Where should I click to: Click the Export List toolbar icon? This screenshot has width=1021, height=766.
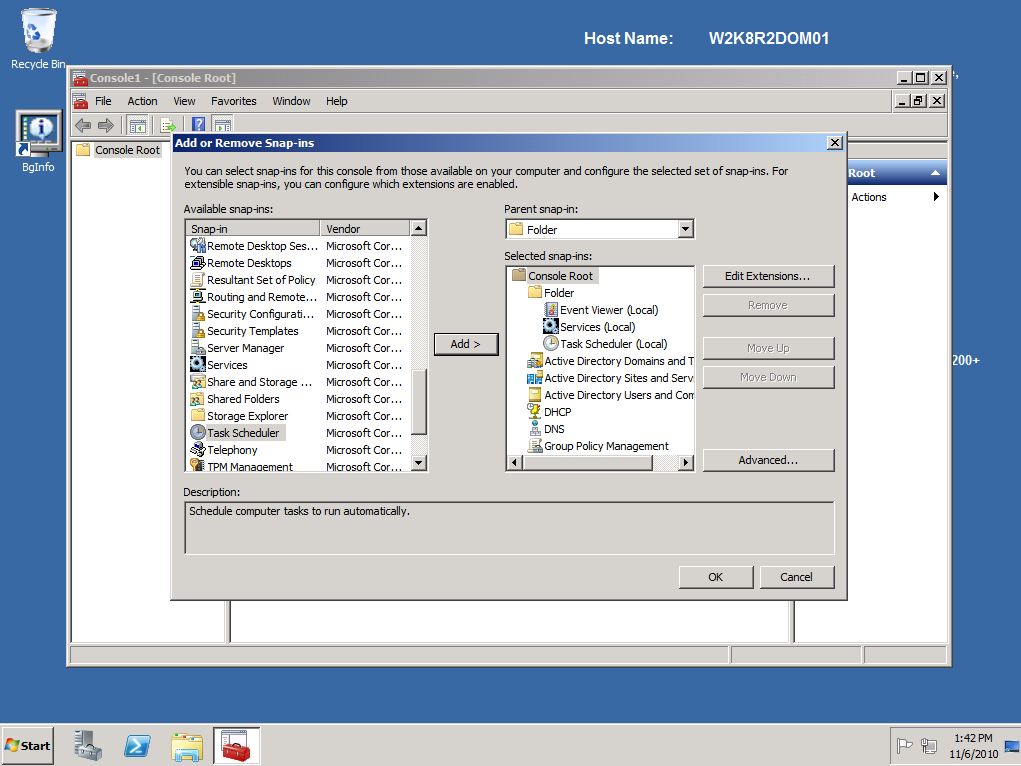click(x=167, y=124)
